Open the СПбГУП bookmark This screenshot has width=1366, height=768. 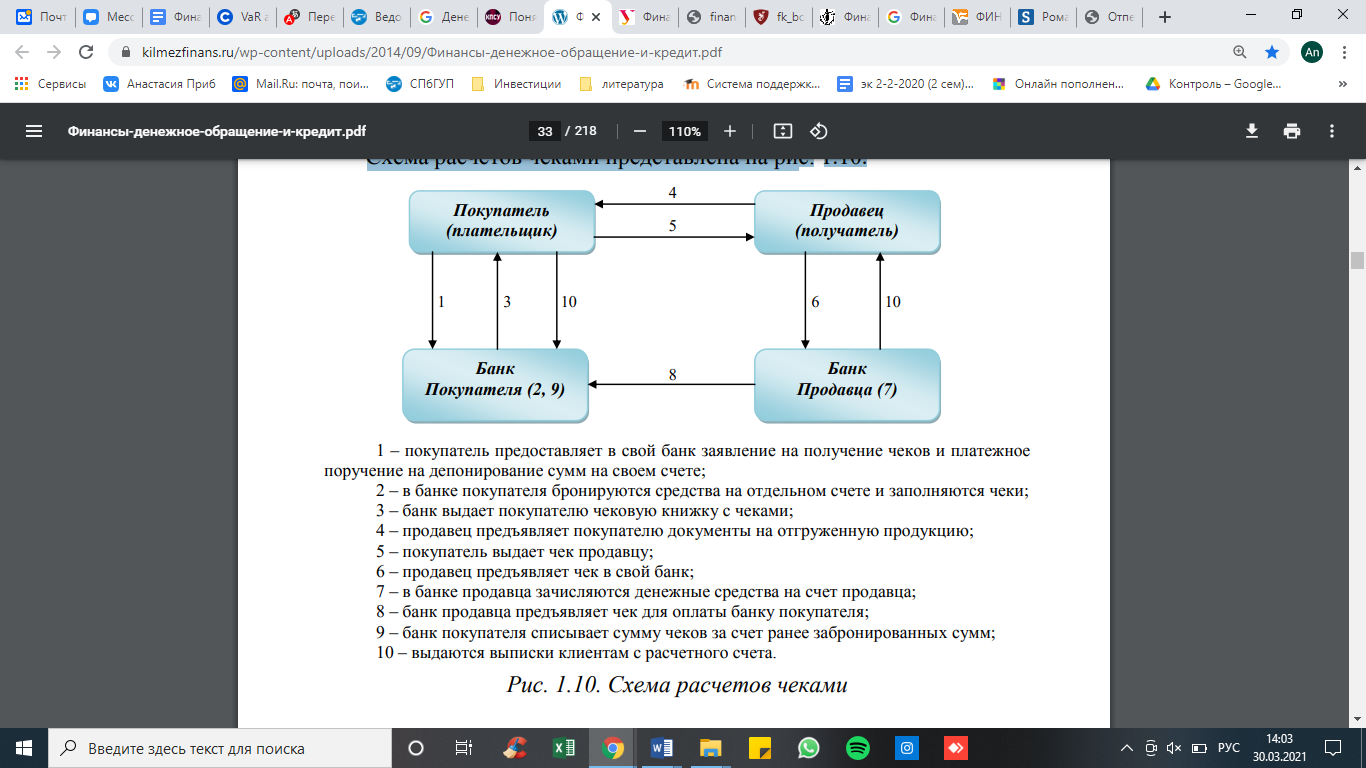coord(420,84)
